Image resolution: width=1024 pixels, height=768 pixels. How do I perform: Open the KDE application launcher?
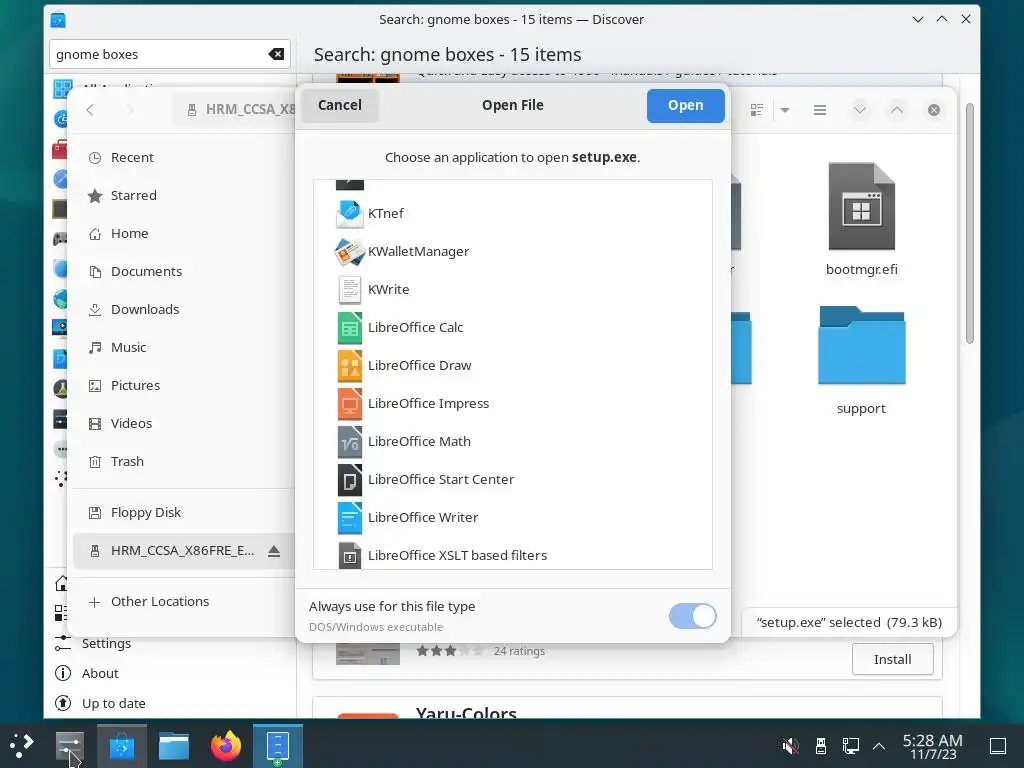[x=22, y=746]
